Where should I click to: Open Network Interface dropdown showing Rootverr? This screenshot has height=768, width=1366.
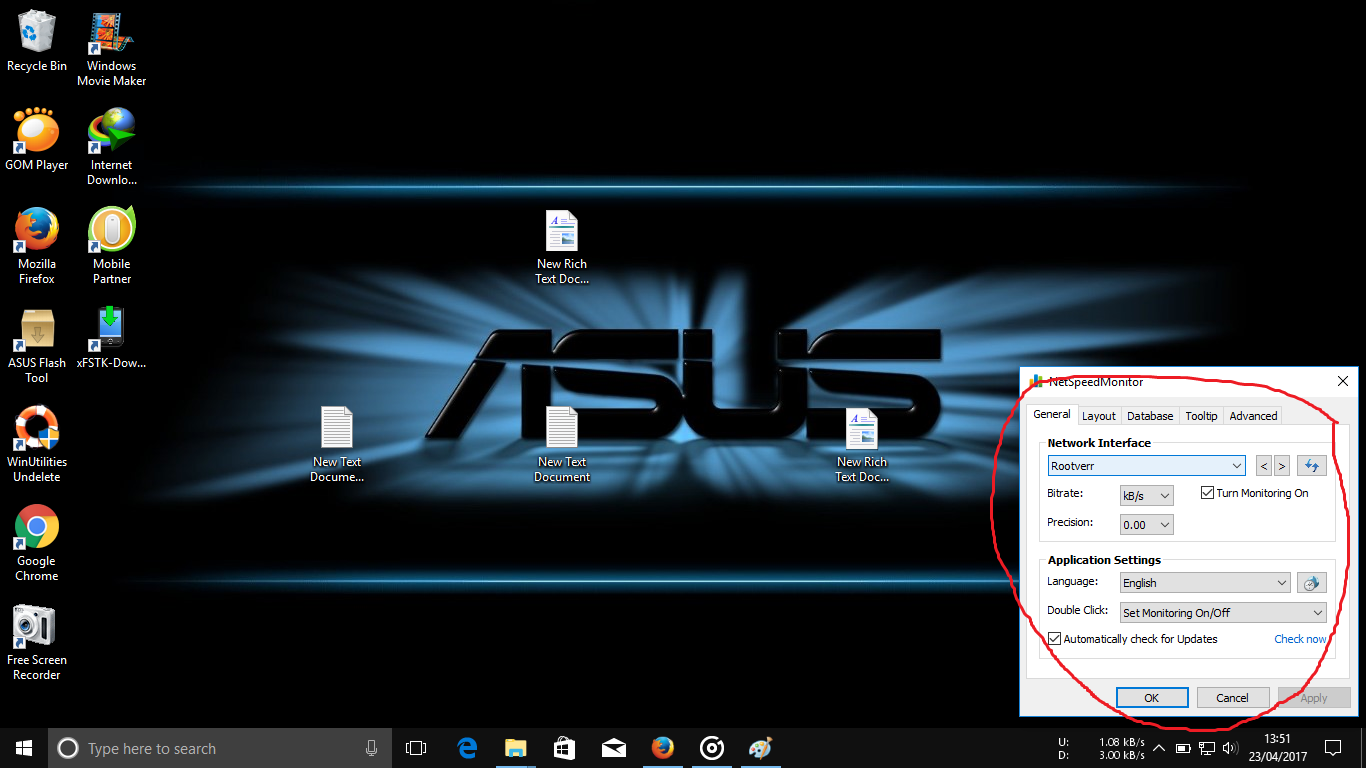point(1147,466)
